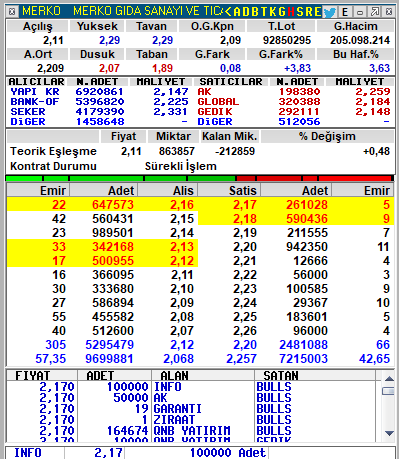Click the MERKO symbol code in title bar
The image size is (399, 459).
coord(41,11)
